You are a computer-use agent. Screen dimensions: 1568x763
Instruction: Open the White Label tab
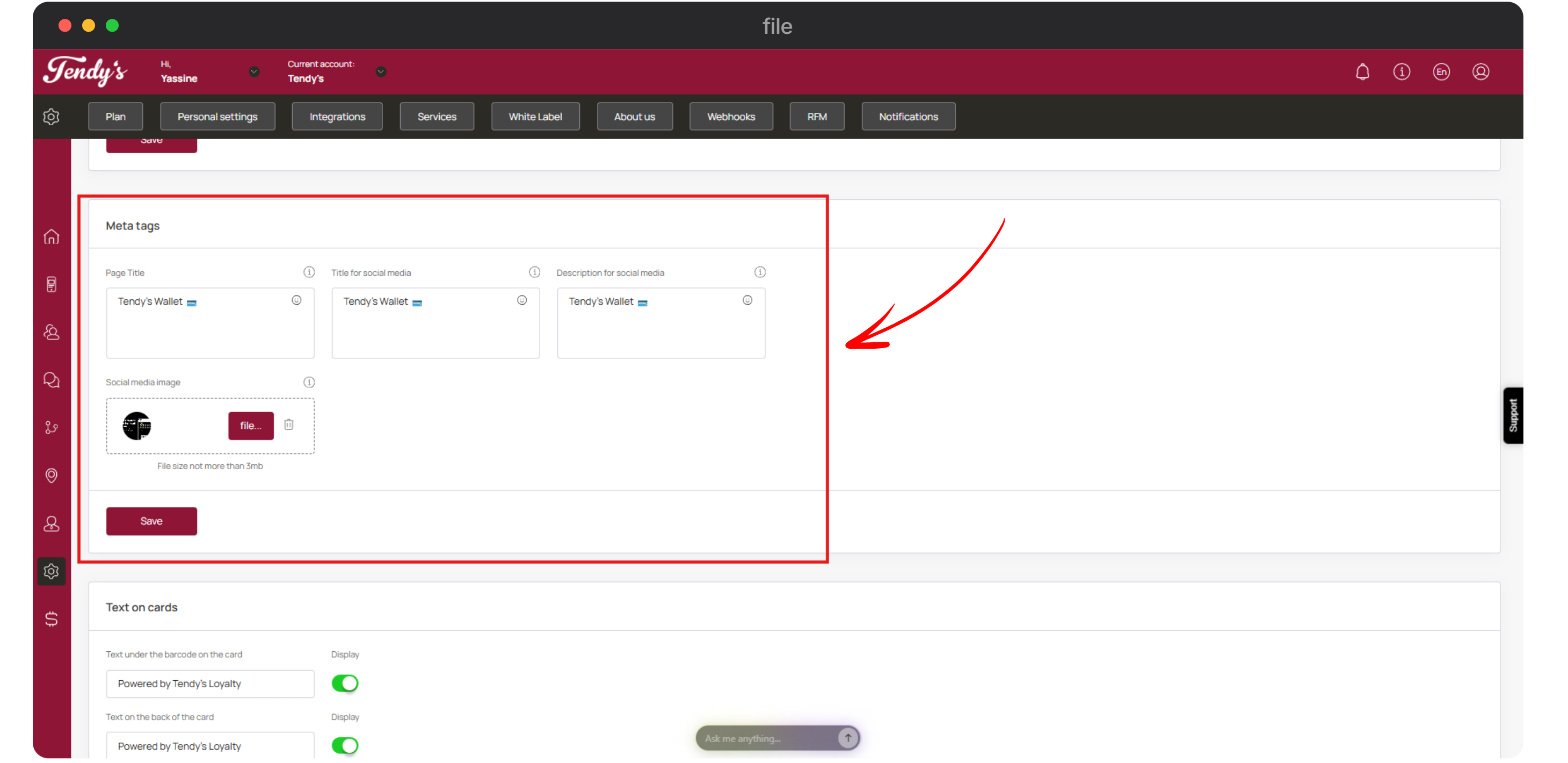click(535, 116)
